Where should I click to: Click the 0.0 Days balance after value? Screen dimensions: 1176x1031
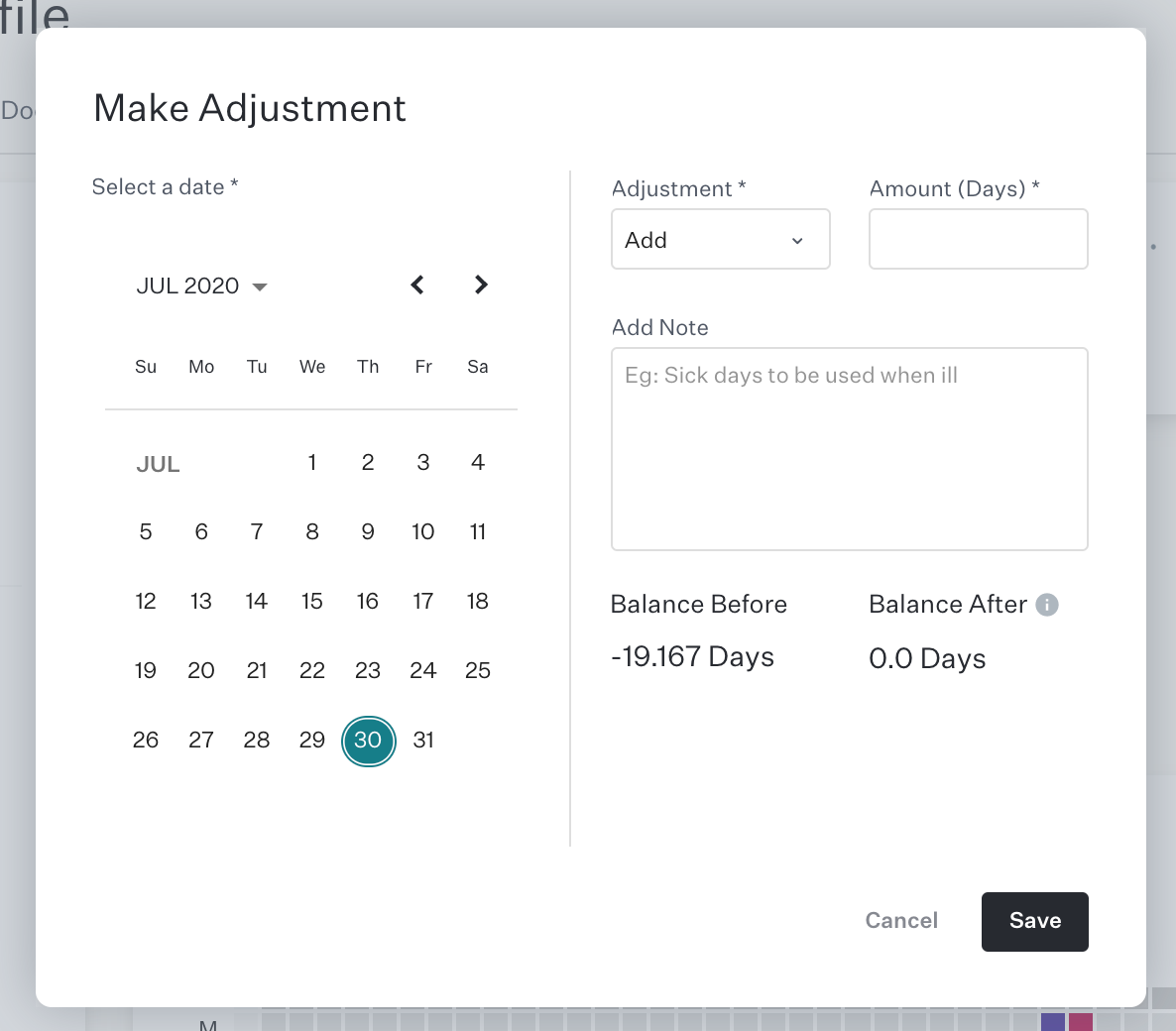tap(927, 658)
